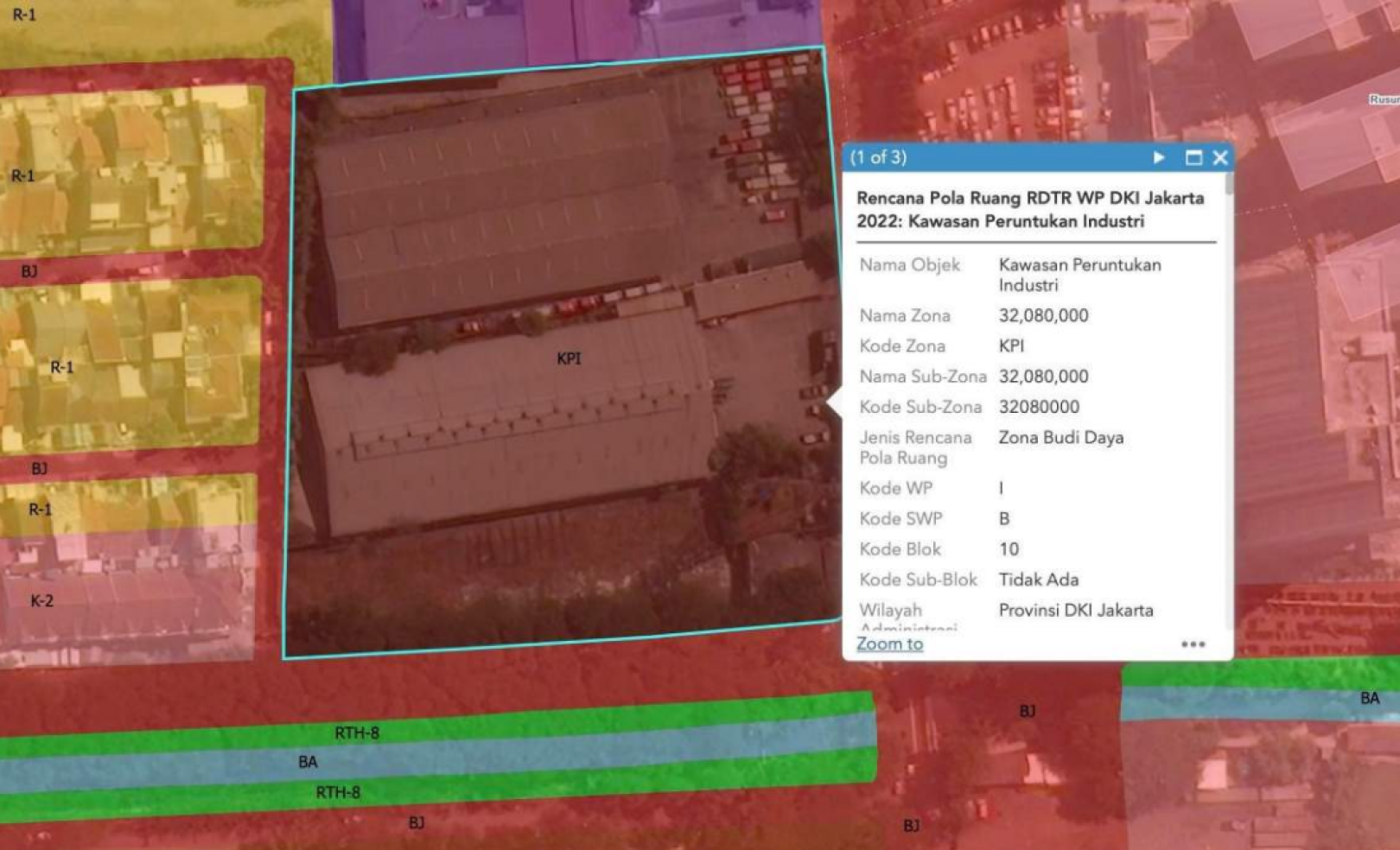Click the BA label at right edge
The height and width of the screenshot is (850, 1400).
tap(1370, 698)
